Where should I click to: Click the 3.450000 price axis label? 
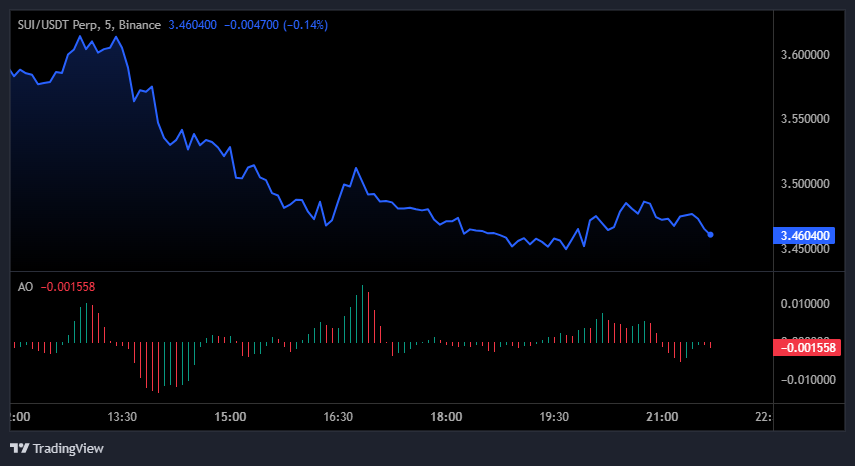click(806, 249)
